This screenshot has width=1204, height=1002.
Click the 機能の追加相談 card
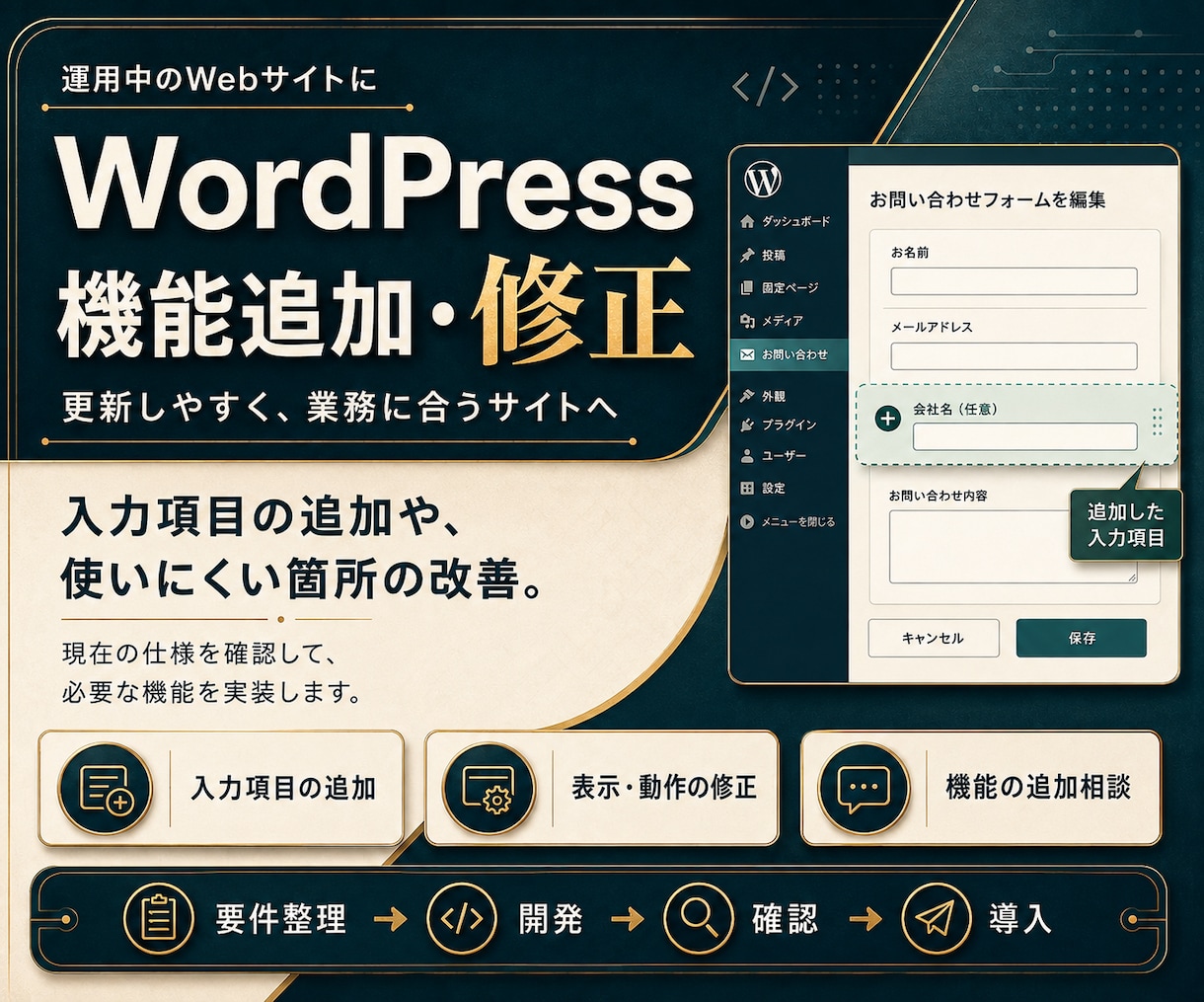tap(981, 788)
